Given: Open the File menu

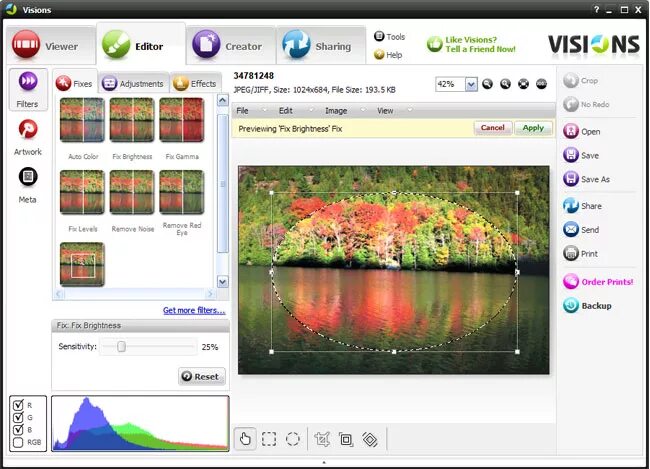Looking at the screenshot, I should [242, 111].
